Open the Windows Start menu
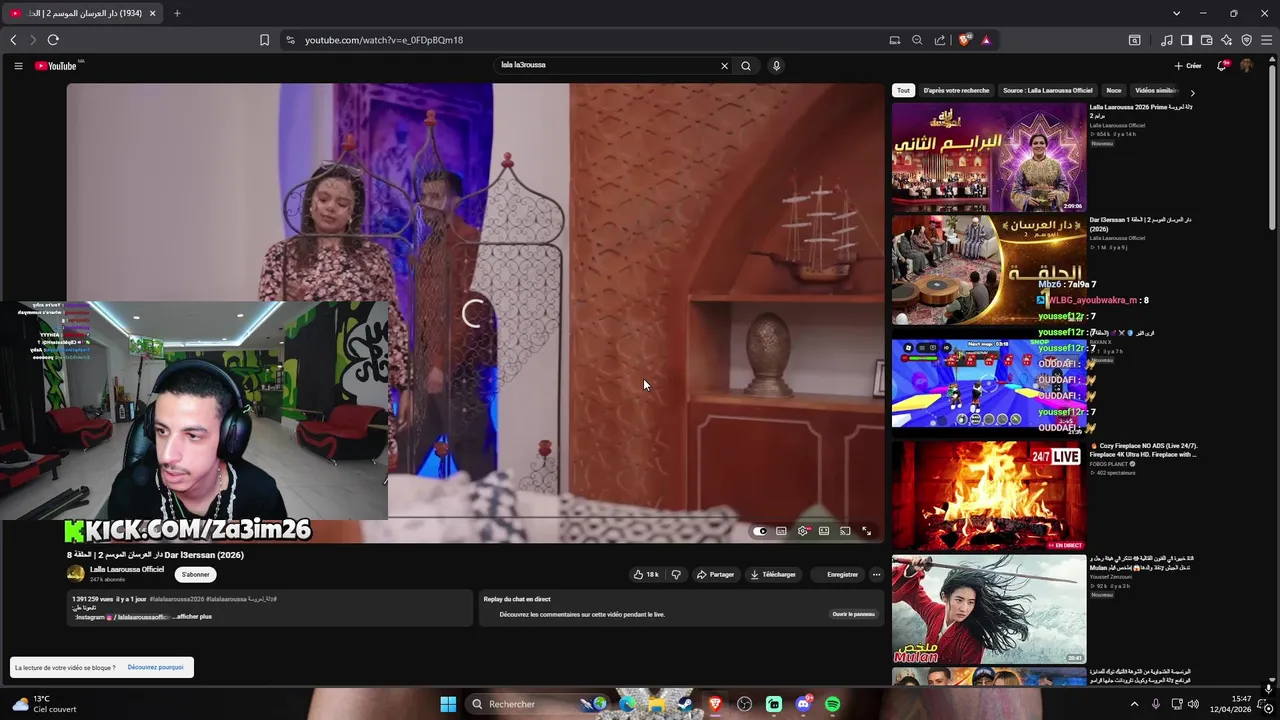The width and height of the screenshot is (1280, 720). tap(448, 704)
